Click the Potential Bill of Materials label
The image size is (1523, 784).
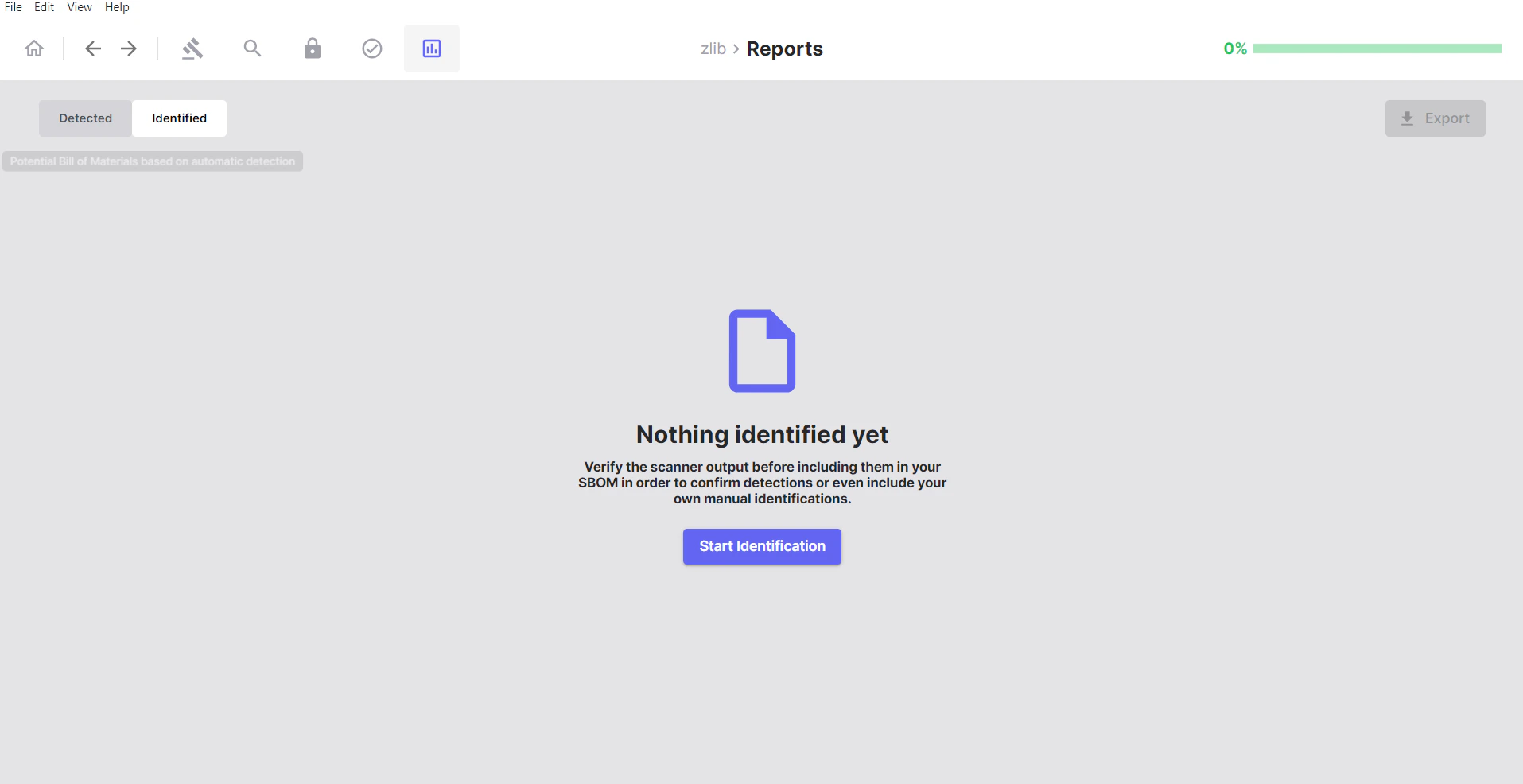[x=152, y=161]
